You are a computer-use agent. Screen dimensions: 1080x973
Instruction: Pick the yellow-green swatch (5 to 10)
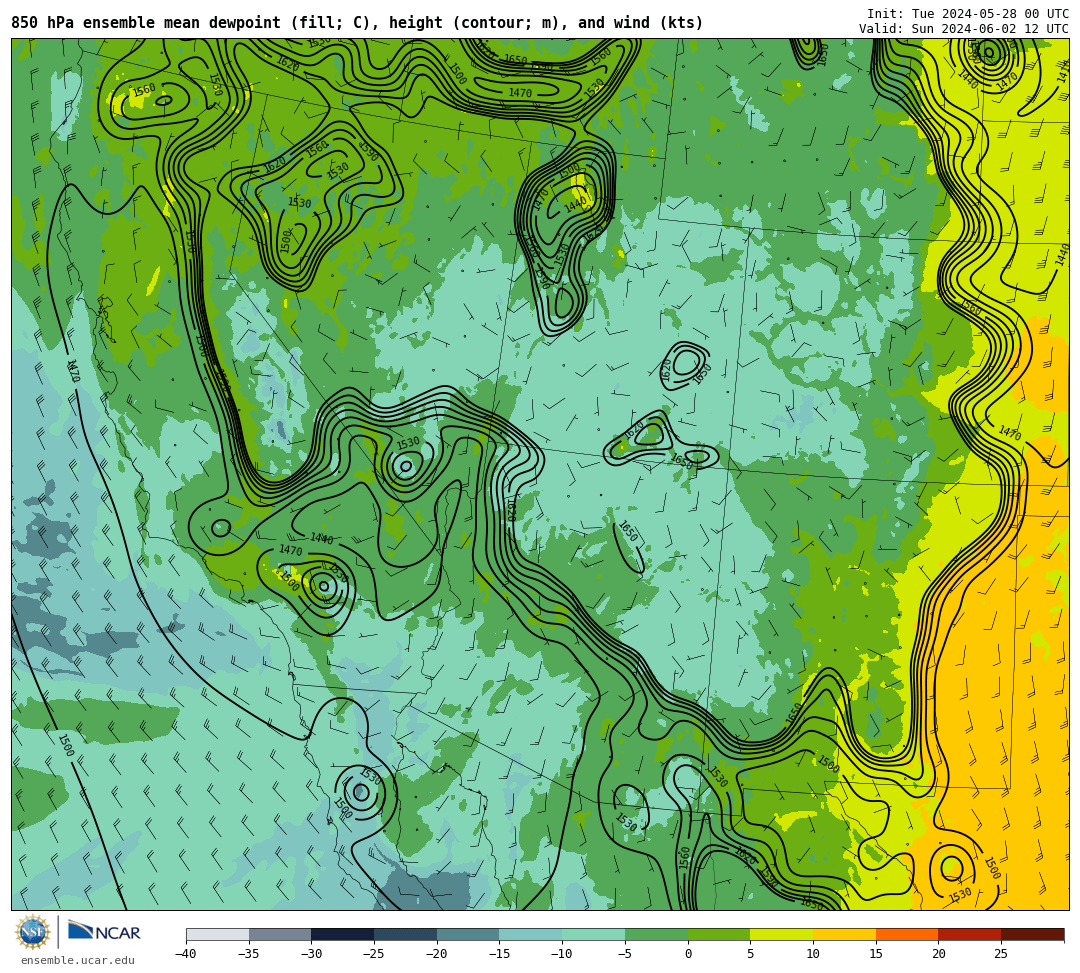(782, 934)
